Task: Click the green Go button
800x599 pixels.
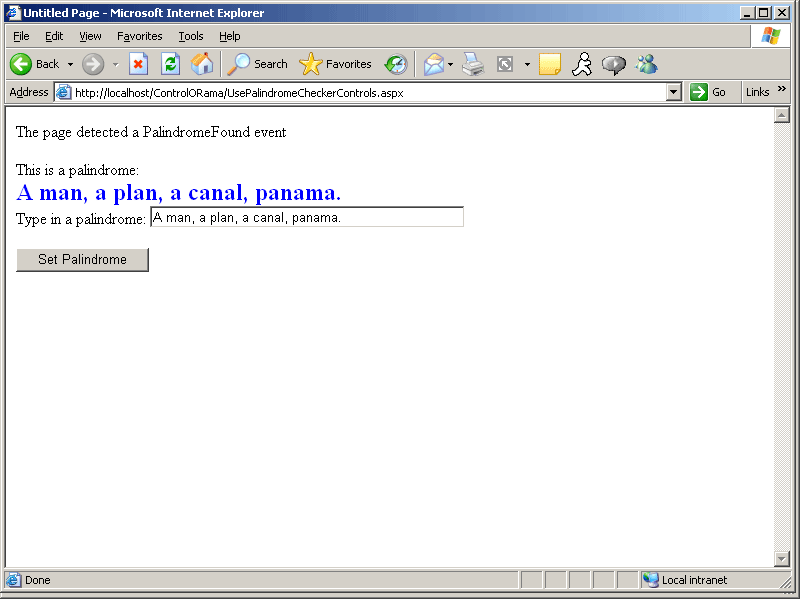Action: 708,92
